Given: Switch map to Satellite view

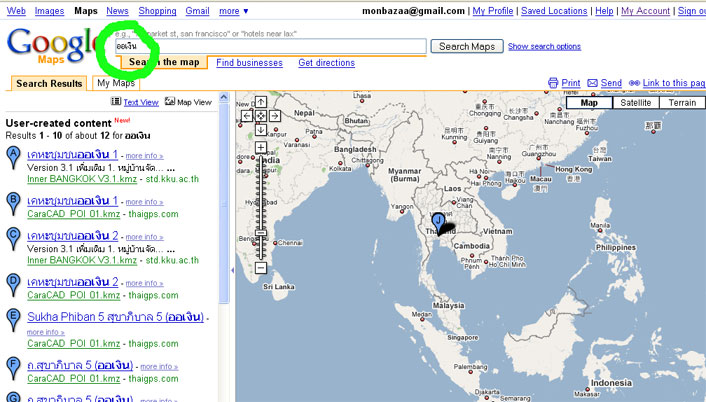Looking at the screenshot, I should [x=635, y=103].
